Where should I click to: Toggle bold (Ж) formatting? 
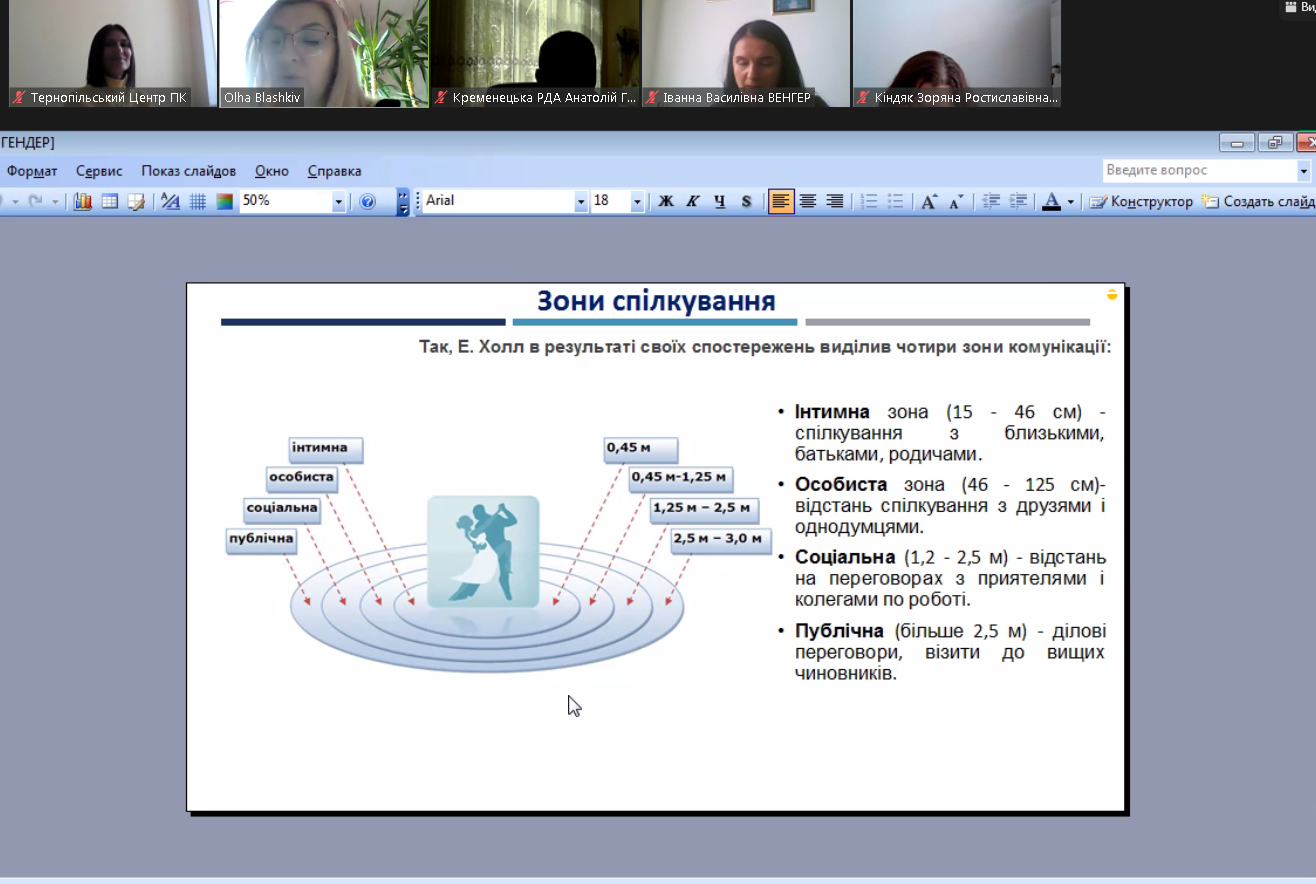coord(666,201)
